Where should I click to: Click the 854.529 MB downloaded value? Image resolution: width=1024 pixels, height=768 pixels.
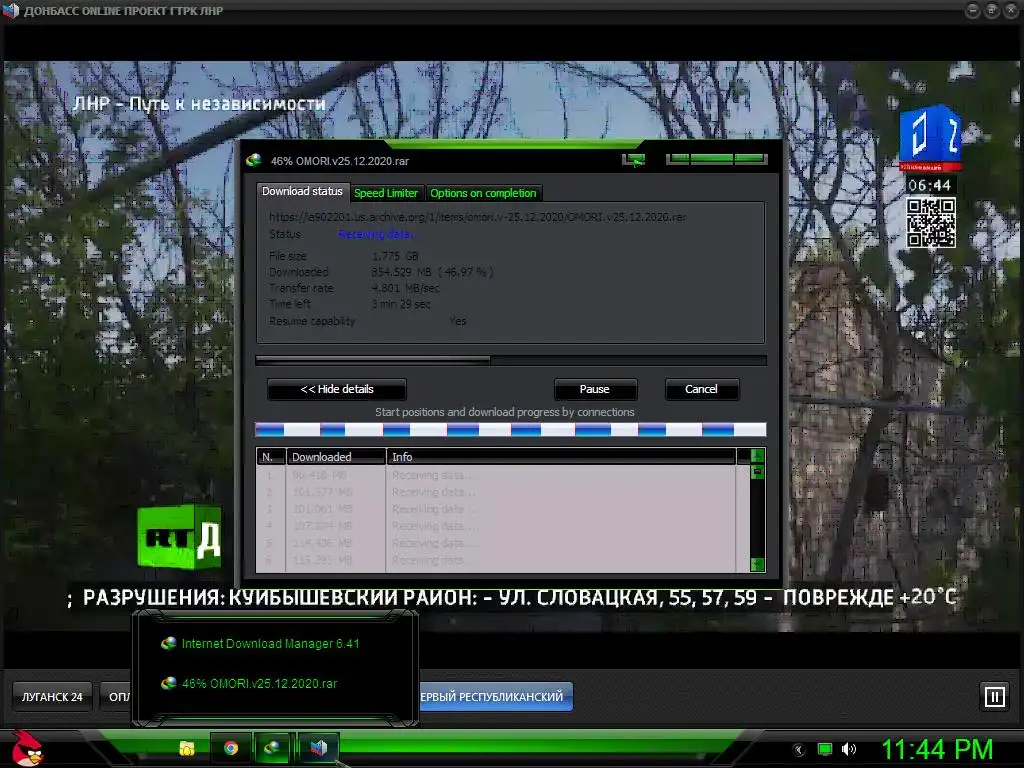point(432,272)
